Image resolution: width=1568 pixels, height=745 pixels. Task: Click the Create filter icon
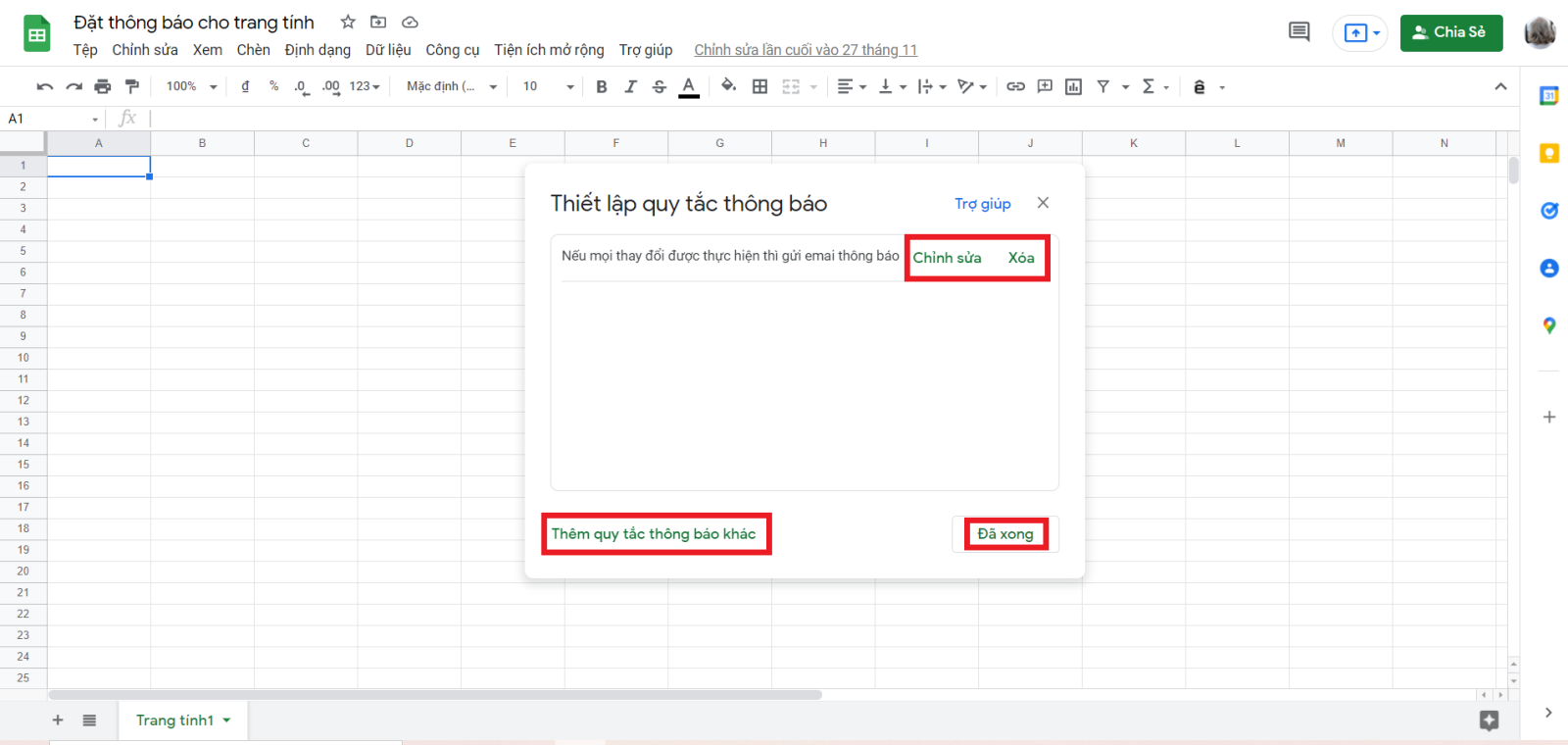(x=1103, y=86)
